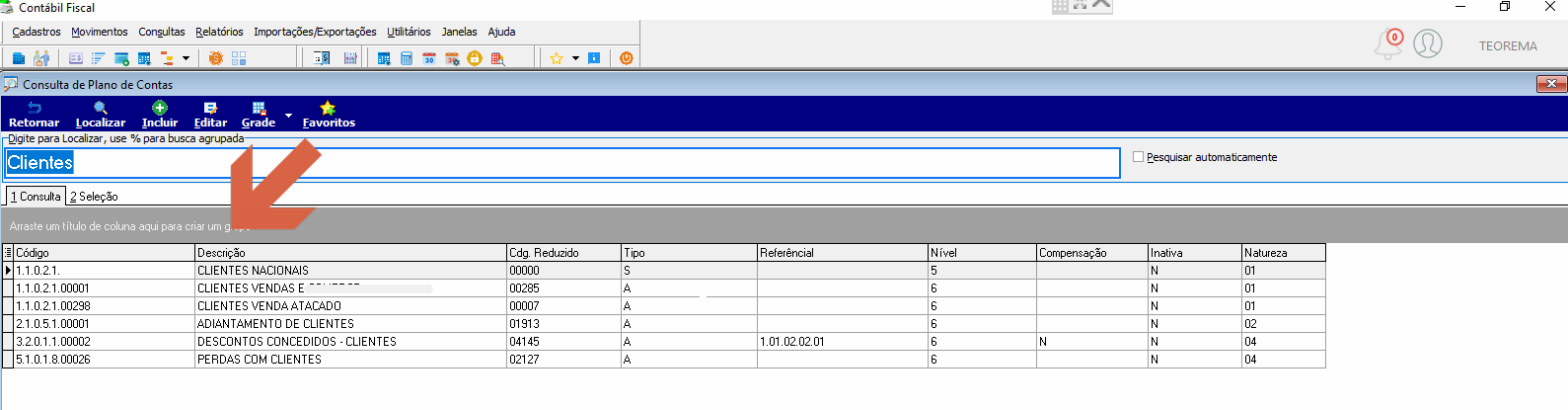Click the orange hierarchy tree toolbar icon
Viewport: 1568px width, 410px height.
[167, 58]
